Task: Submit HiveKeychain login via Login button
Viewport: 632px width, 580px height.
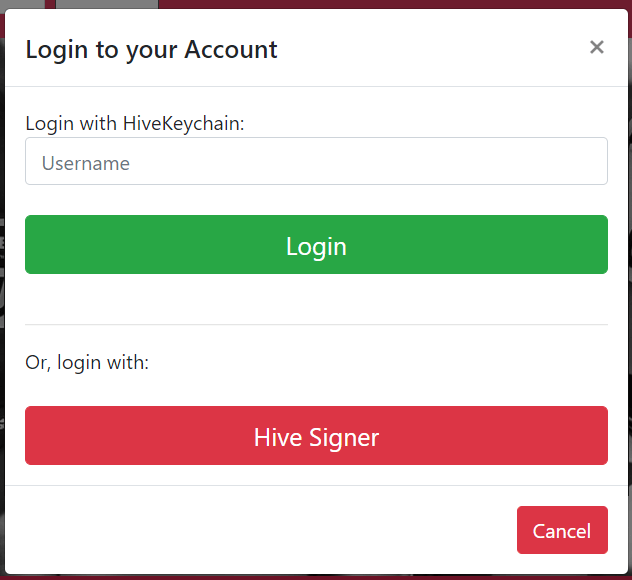Action: tap(316, 245)
